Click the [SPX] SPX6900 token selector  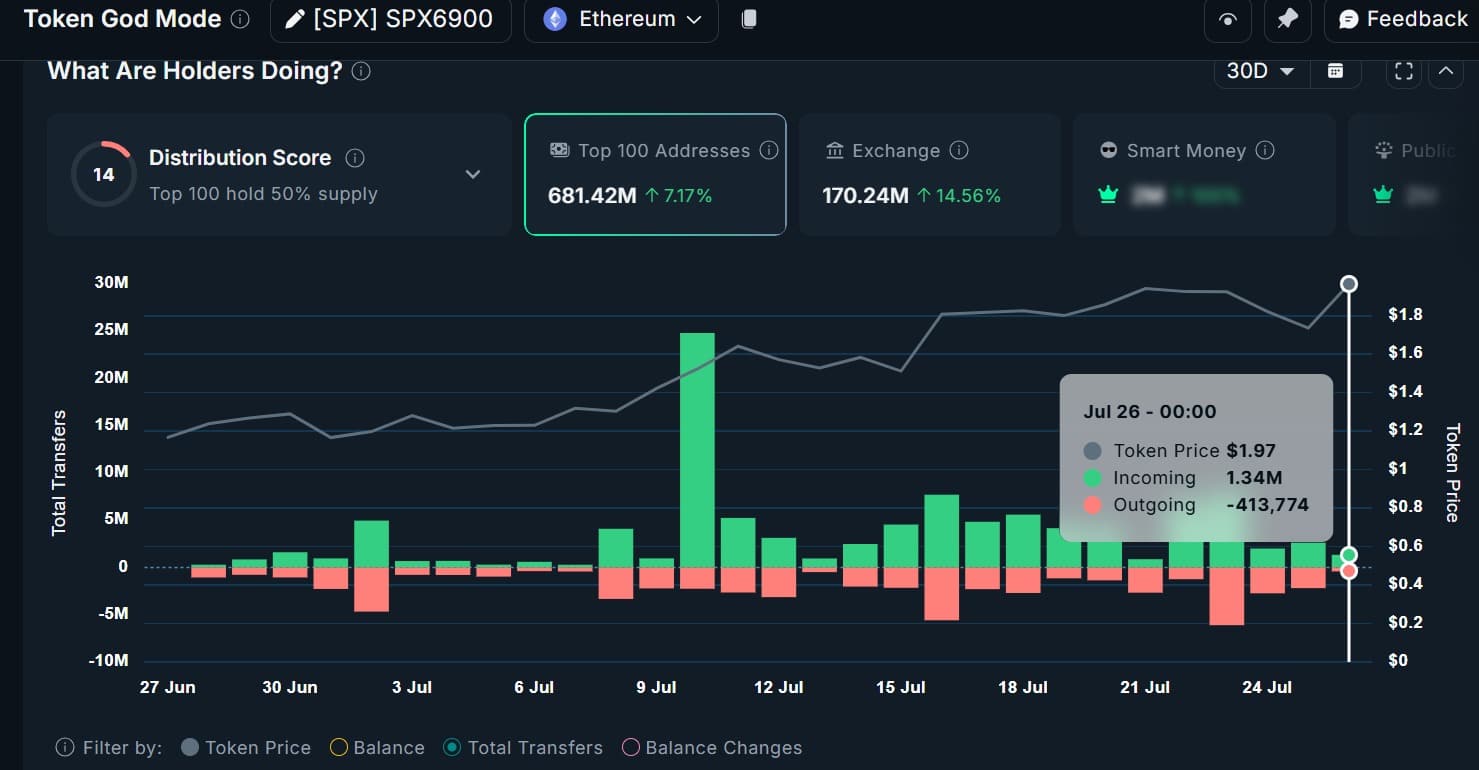point(390,20)
